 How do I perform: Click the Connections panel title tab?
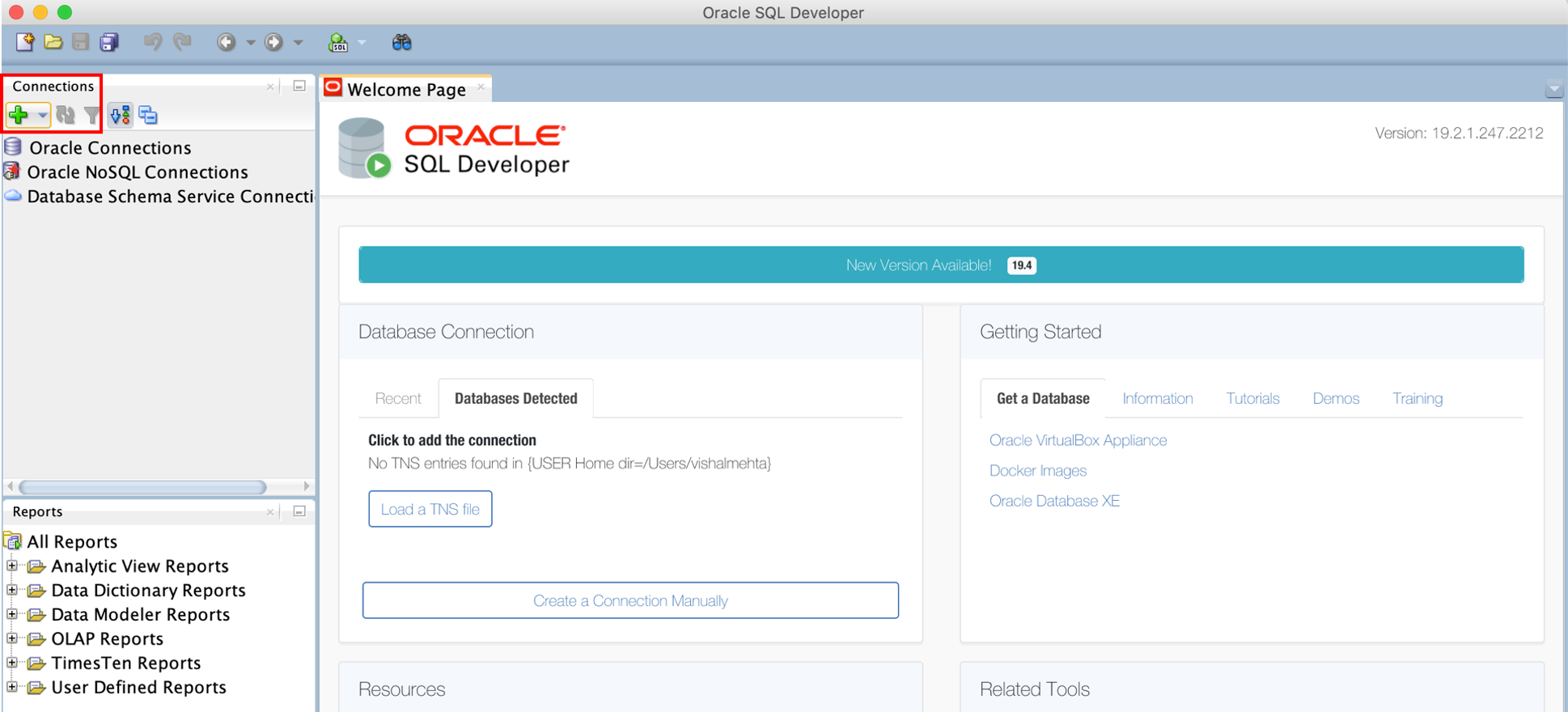pyautogui.click(x=53, y=87)
